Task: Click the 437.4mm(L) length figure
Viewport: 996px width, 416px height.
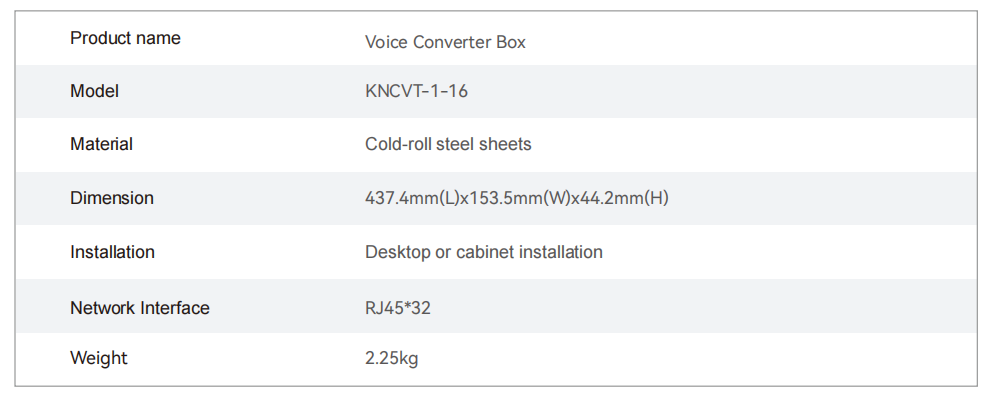Action: 411,198
